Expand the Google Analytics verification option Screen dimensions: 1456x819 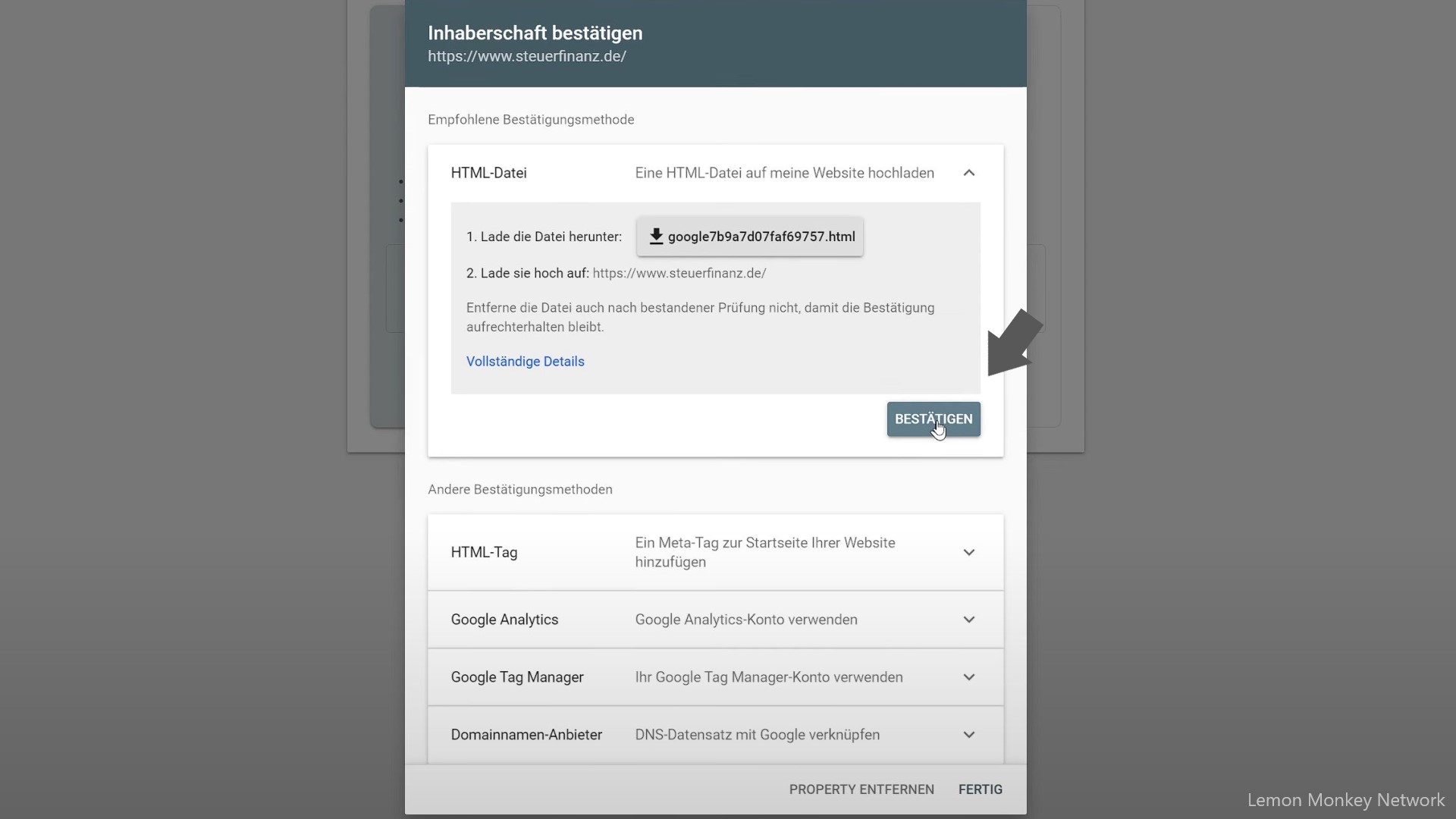click(x=967, y=619)
